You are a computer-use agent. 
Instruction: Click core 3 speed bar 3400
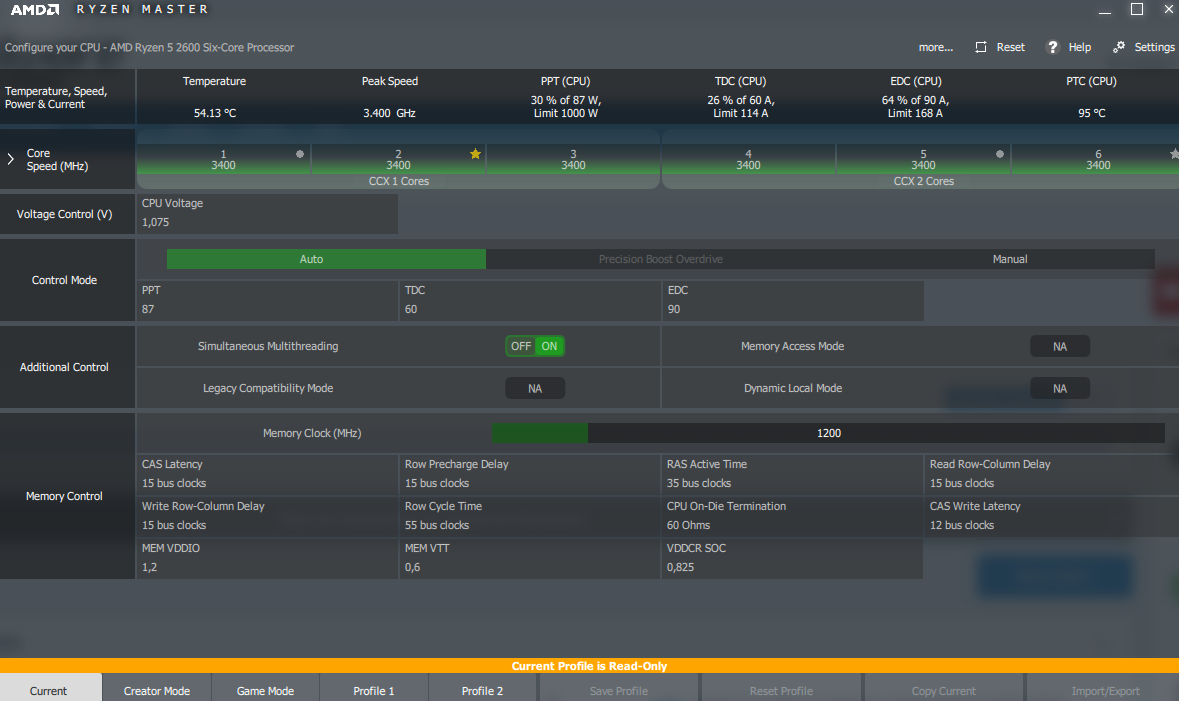click(573, 159)
